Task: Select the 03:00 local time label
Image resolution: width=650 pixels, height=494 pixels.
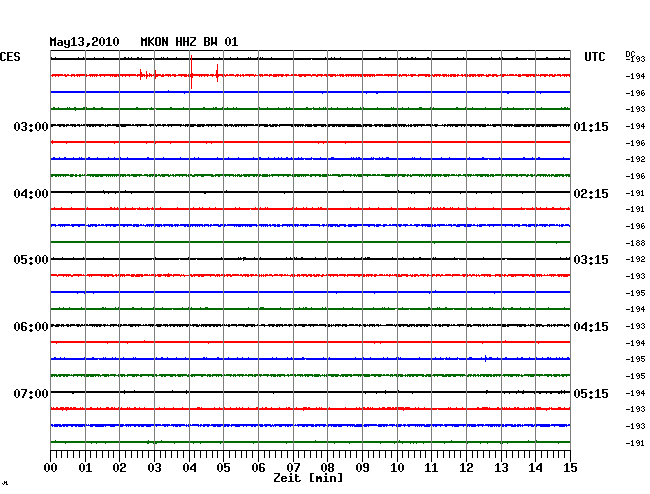Action: click(x=31, y=126)
